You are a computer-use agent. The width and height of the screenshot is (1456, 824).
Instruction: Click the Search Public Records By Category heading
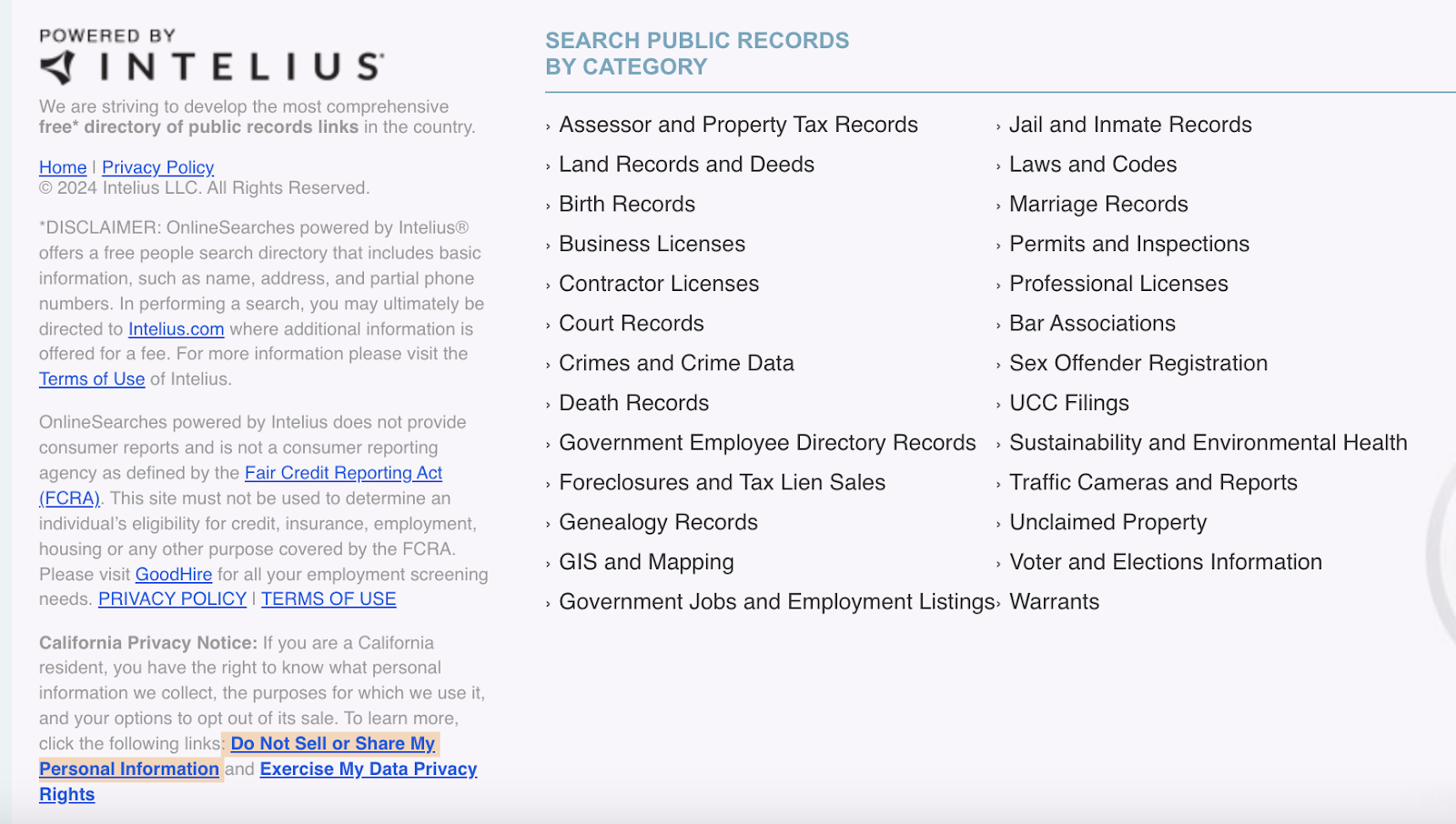pos(697,54)
